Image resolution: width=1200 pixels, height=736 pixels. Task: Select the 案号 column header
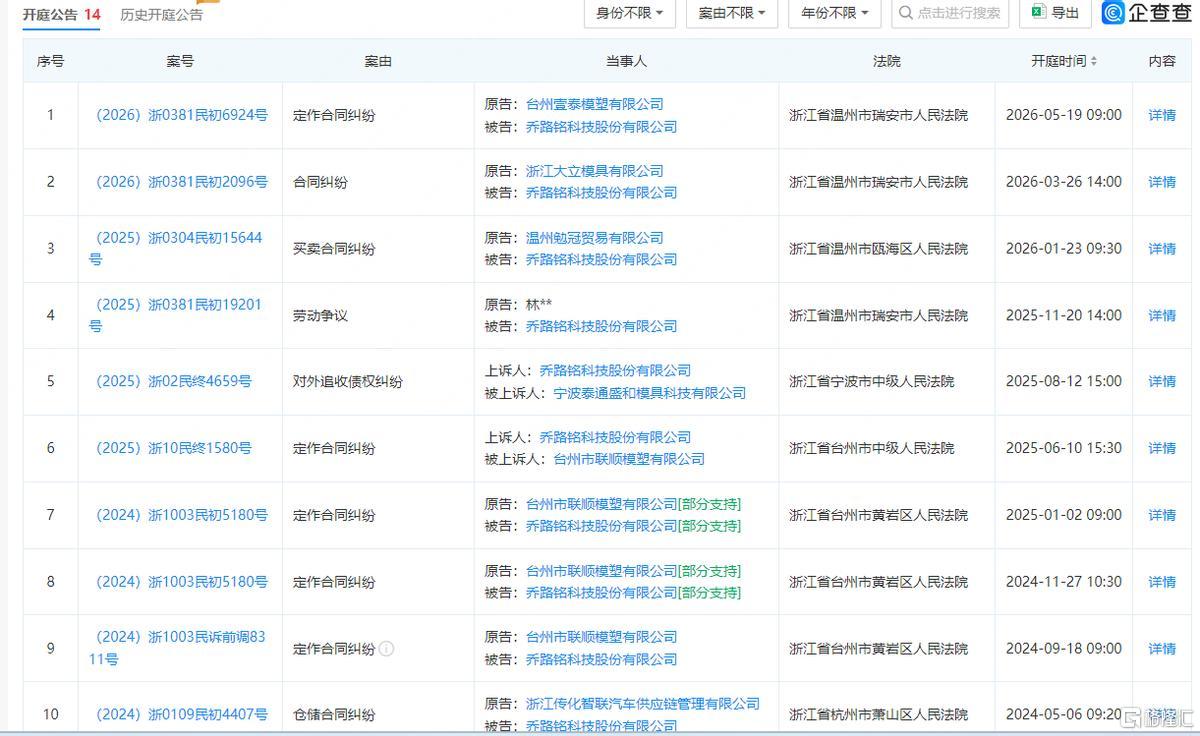tap(180, 61)
